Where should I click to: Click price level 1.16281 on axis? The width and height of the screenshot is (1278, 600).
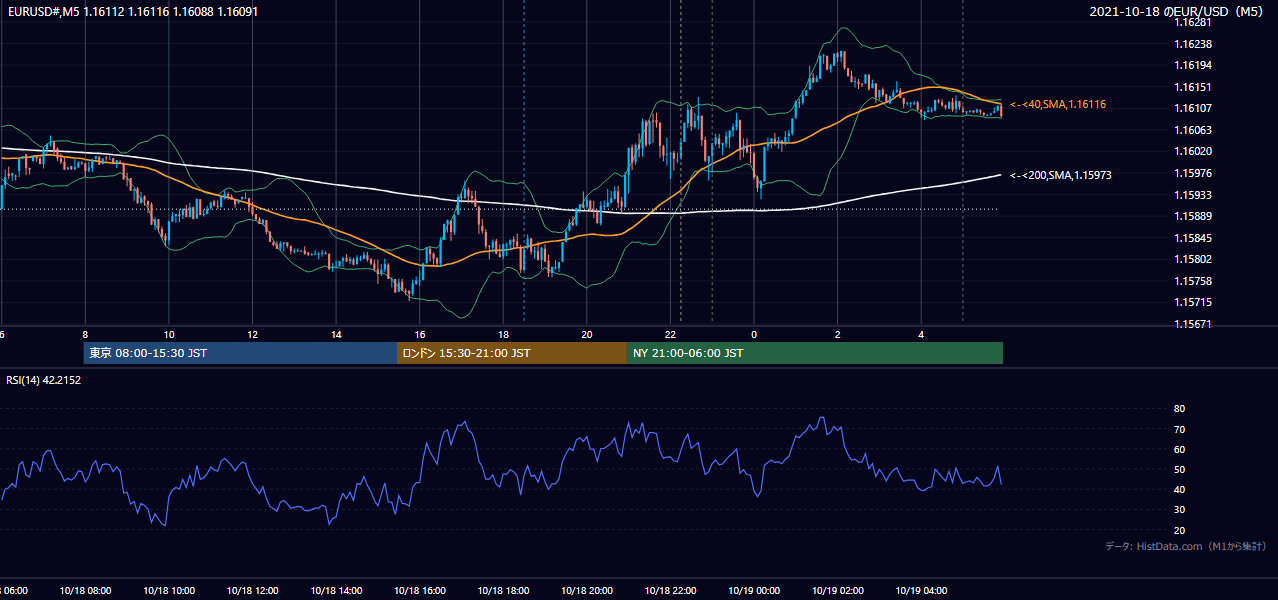[1194, 22]
